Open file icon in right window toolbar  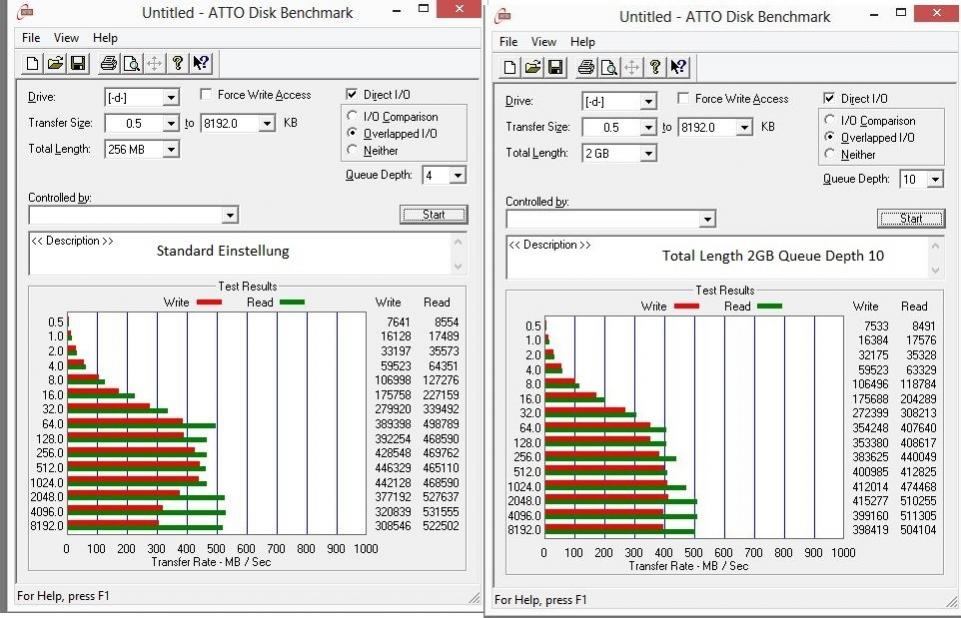pos(533,67)
